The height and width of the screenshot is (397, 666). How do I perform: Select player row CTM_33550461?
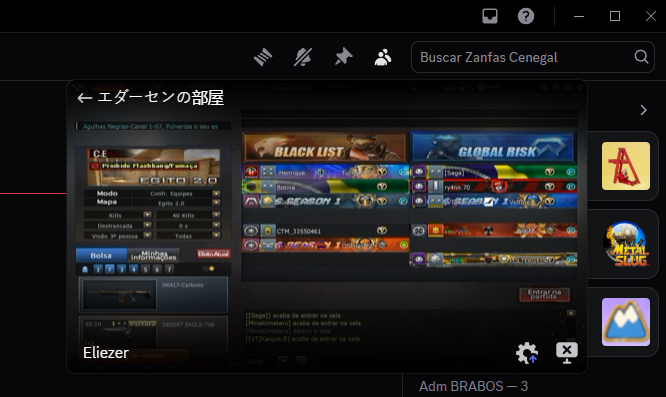tap(325, 231)
